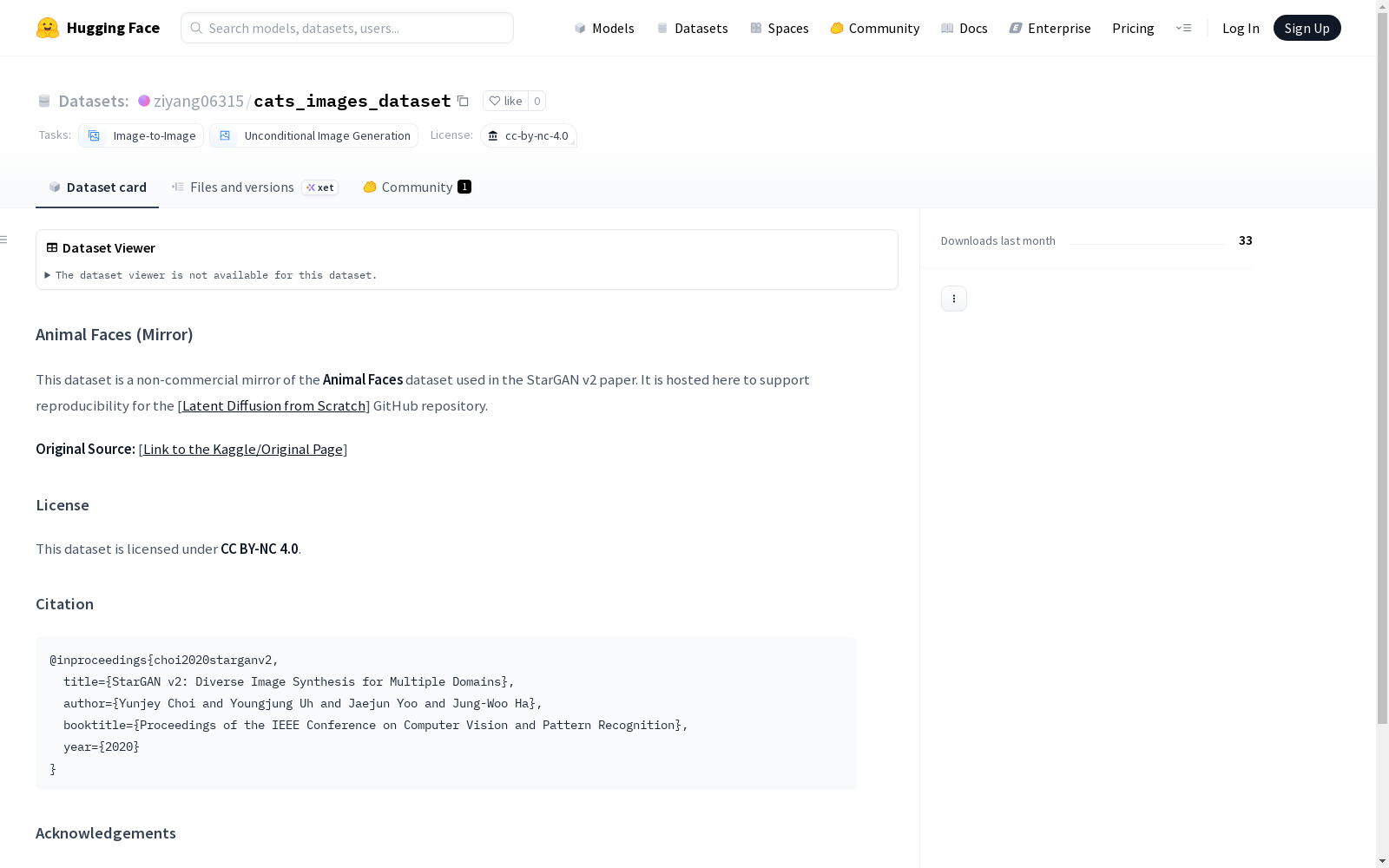The image size is (1389, 868).
Task: Click the citation title line
Action: pos(289,681)
